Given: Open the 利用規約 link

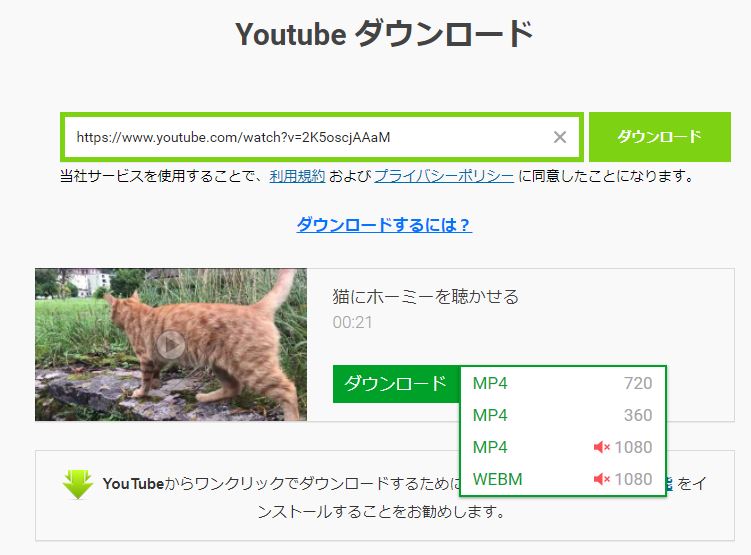Looking at the screenshot, I should pos(297,176).
